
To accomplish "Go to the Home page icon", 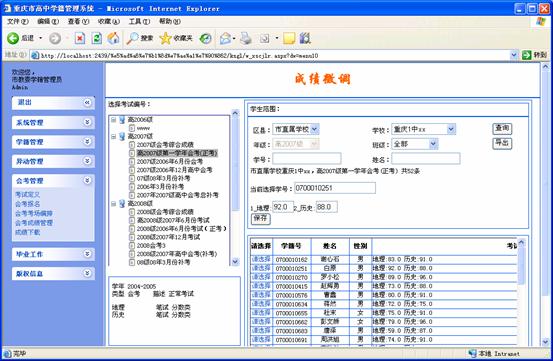I will pos(113,38).
